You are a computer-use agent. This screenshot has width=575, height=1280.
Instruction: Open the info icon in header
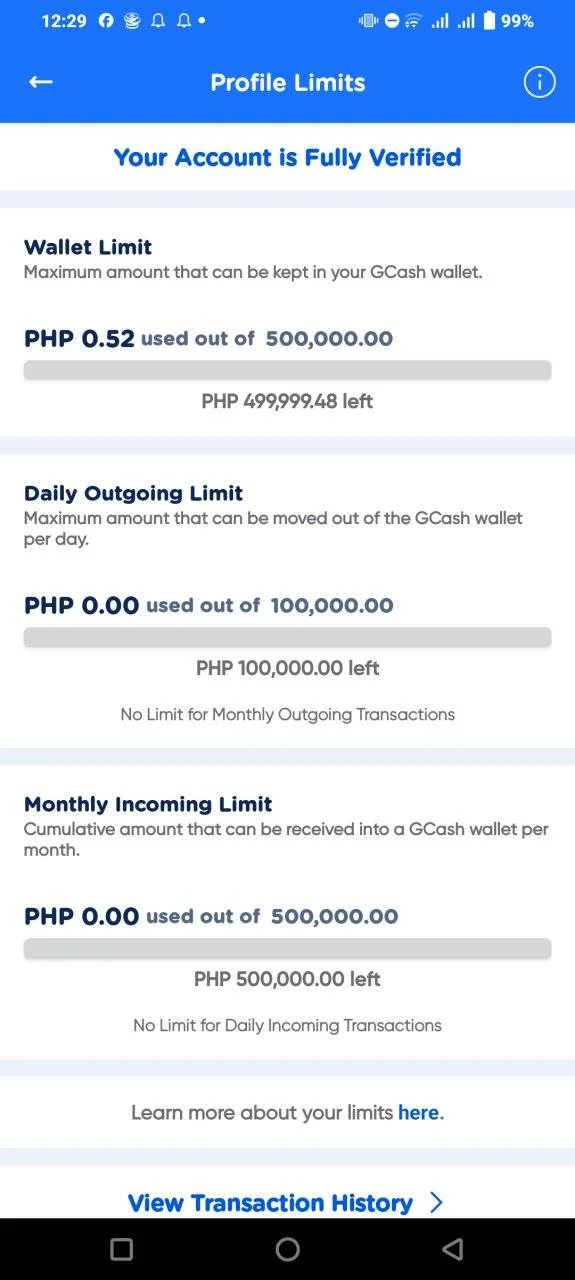539,82
